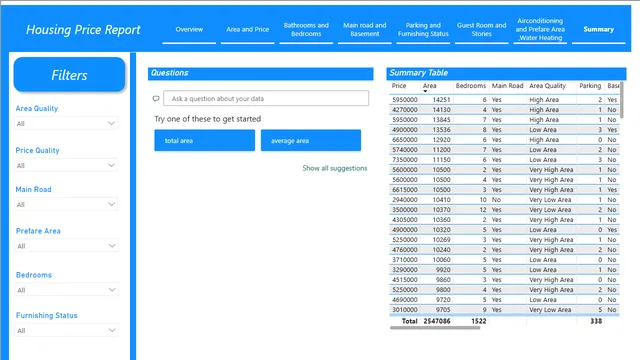Click the Show all suggestions link
This screenshot has height=360, width=640.
coord(335,168)
